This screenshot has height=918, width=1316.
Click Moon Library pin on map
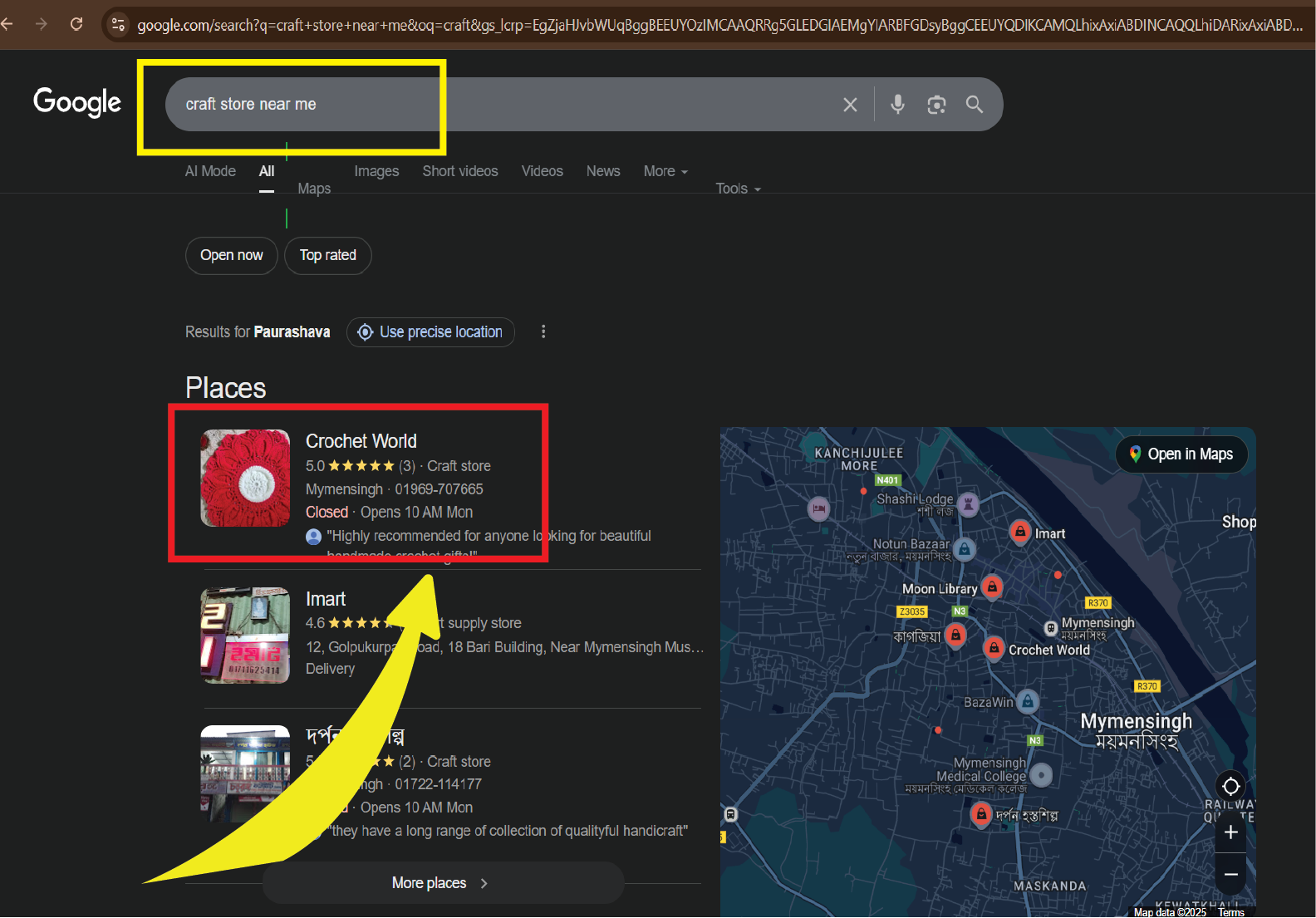pos(992,587)
